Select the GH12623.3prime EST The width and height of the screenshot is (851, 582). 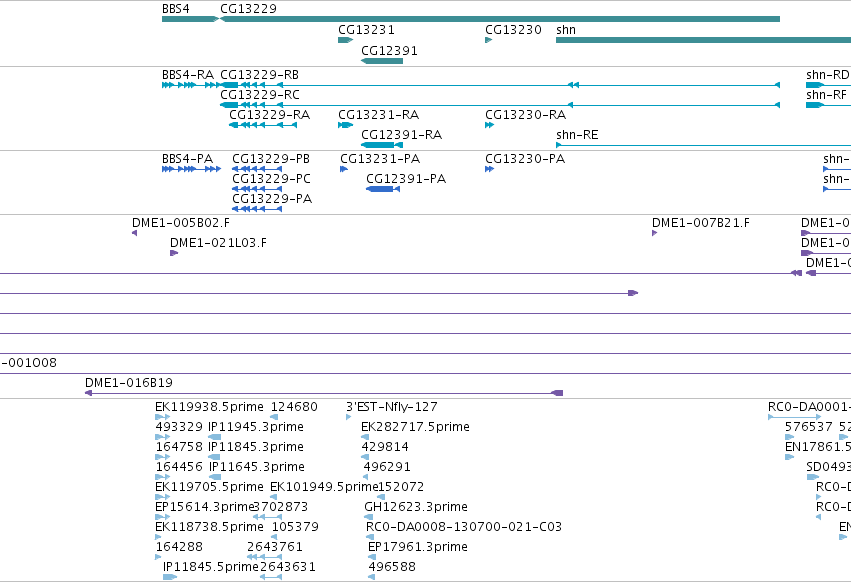tap(368, 517)
